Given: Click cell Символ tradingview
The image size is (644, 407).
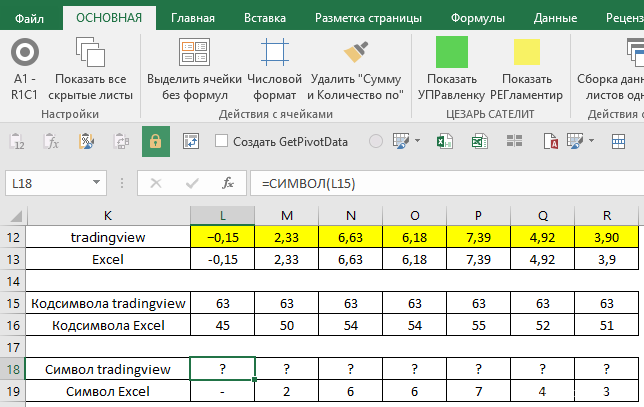Looking at the screenshot, I should pyautogui.click(x=108, y=369).
